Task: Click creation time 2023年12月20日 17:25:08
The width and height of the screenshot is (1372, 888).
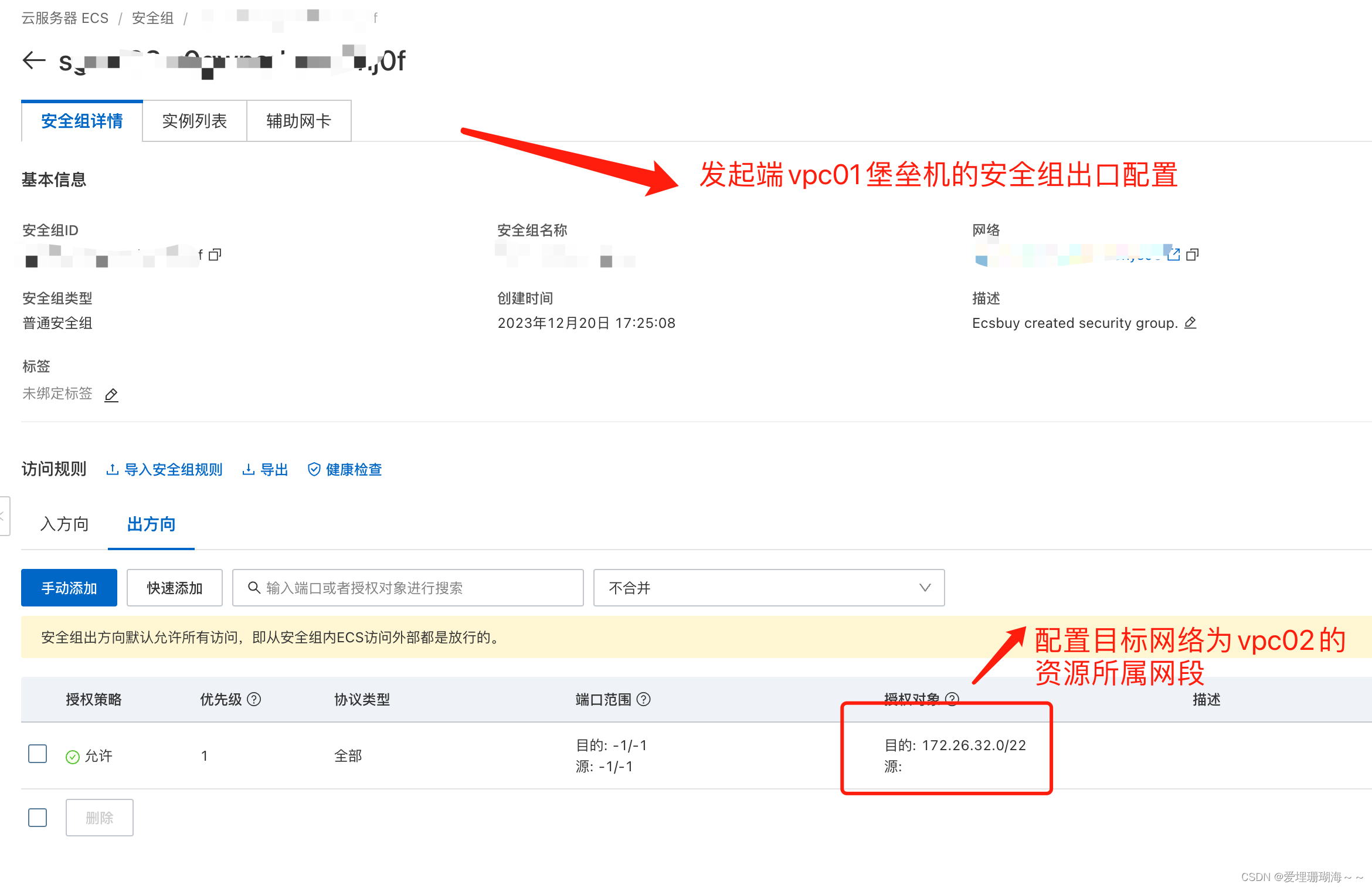Action: [x=586, y=323]
